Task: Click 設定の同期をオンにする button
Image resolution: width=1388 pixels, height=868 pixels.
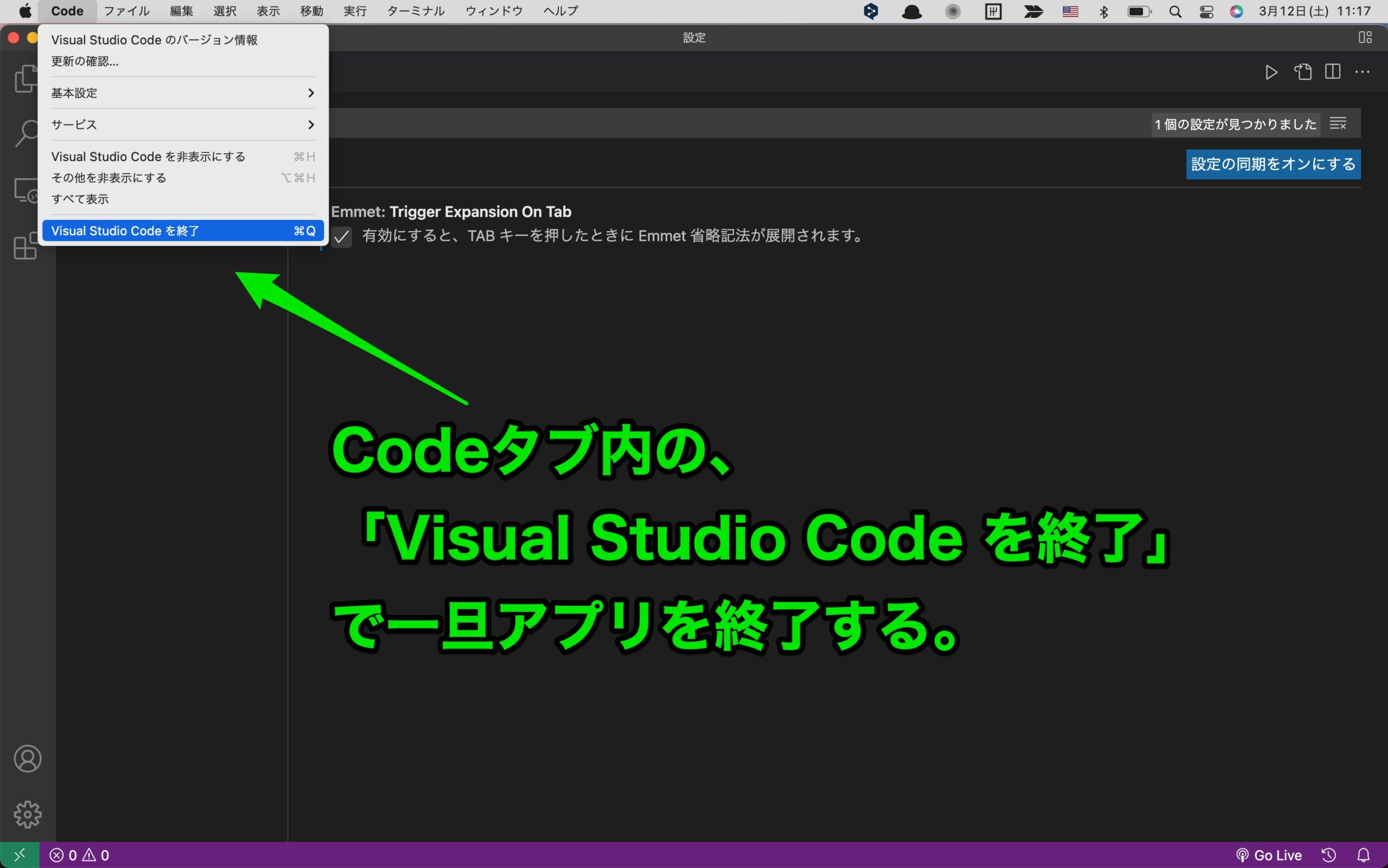Action: 1273,164
